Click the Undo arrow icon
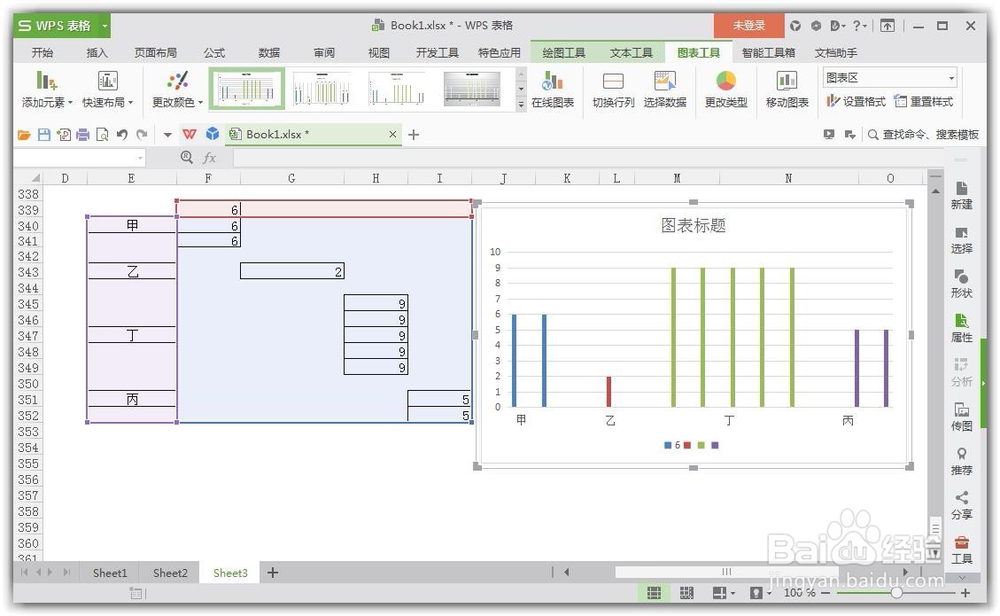The height and width of the screenshot is (616, 1000). (122, 135)
